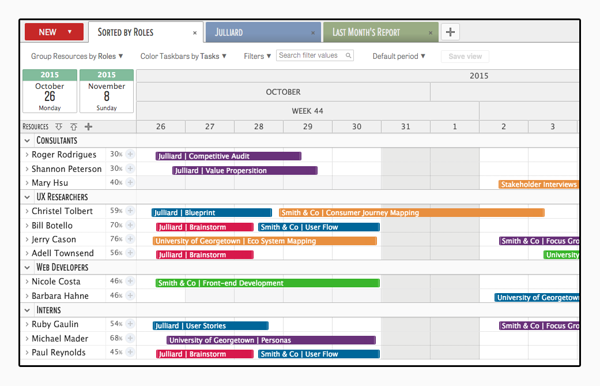Viewport: 600px width, 386px height.
Task: Close the Sorted by Roles tab
Action: click(x=195, y=33)
